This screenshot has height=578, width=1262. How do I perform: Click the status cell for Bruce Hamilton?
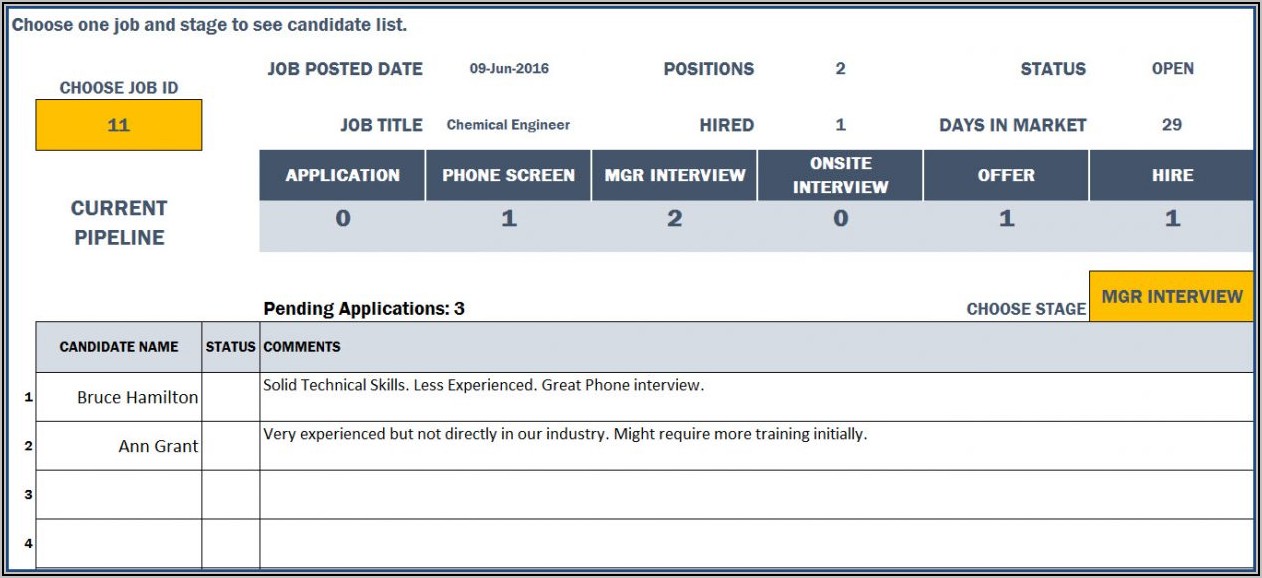230,397
